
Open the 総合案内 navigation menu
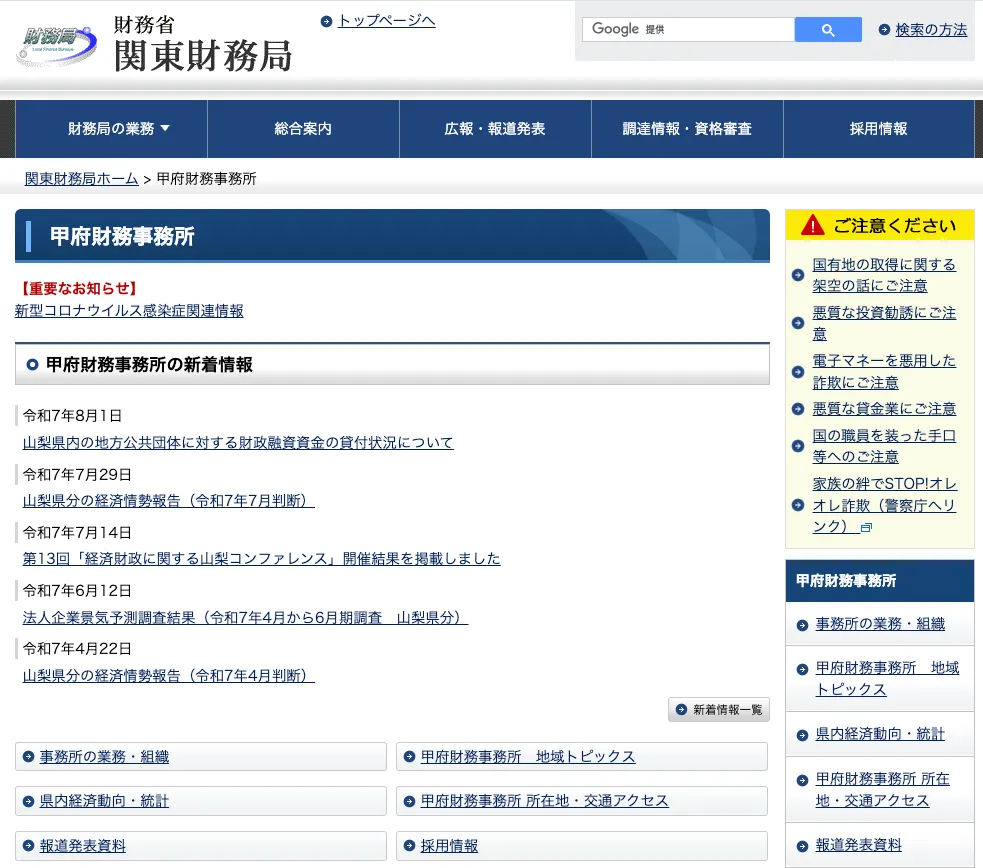(x=303, y=129)
